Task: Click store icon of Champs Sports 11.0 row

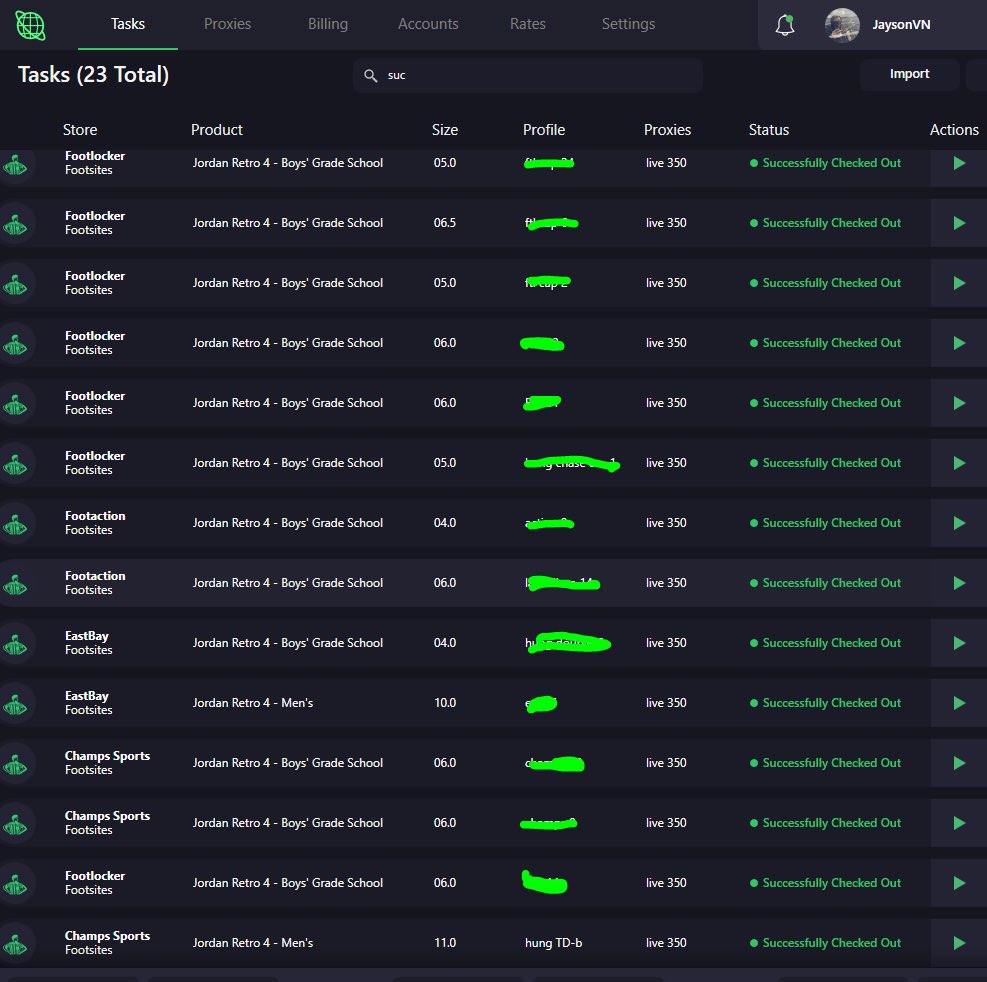Action: coord(15,944)
